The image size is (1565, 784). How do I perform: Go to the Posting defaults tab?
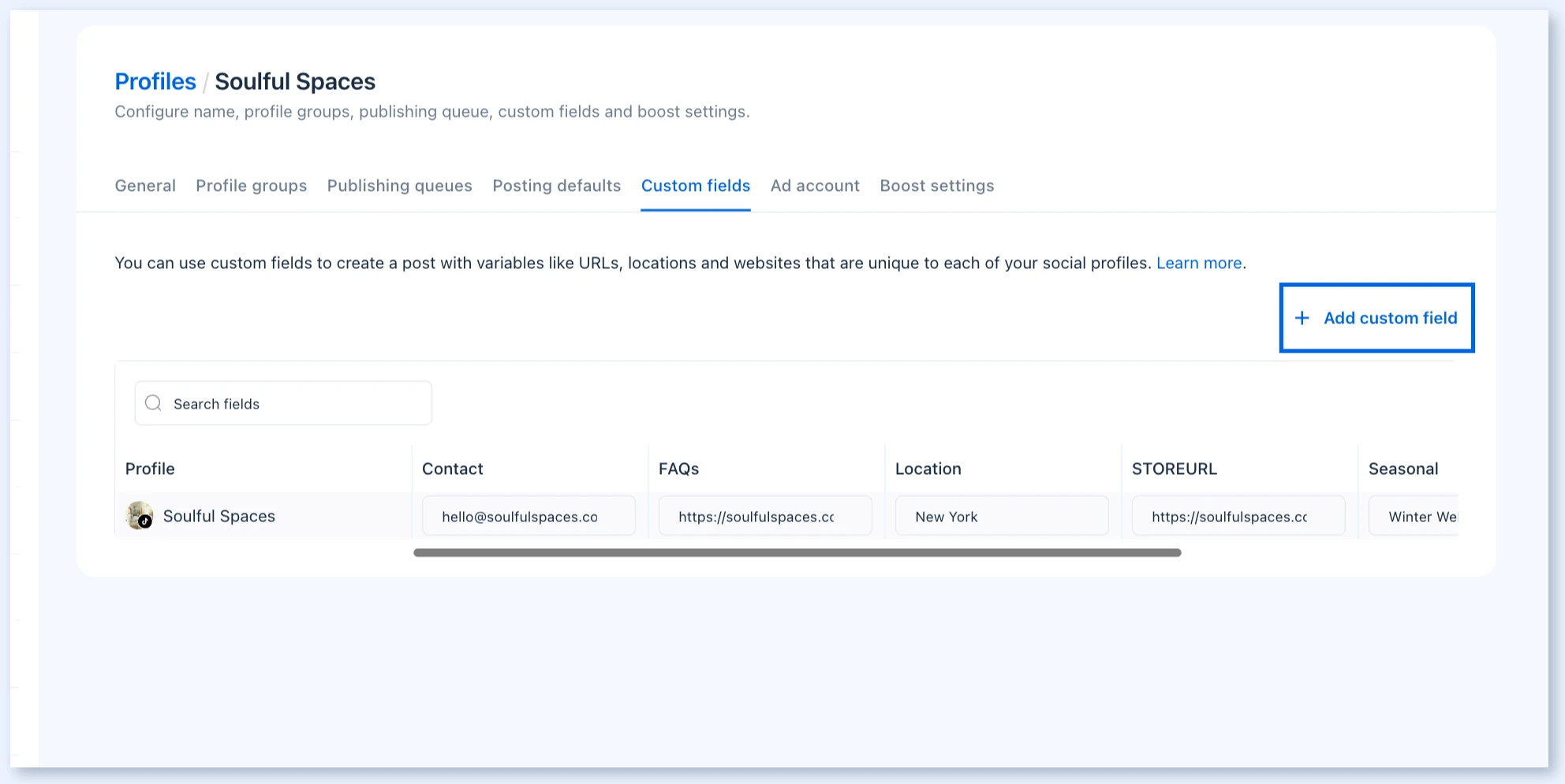[x=557, y=185]
